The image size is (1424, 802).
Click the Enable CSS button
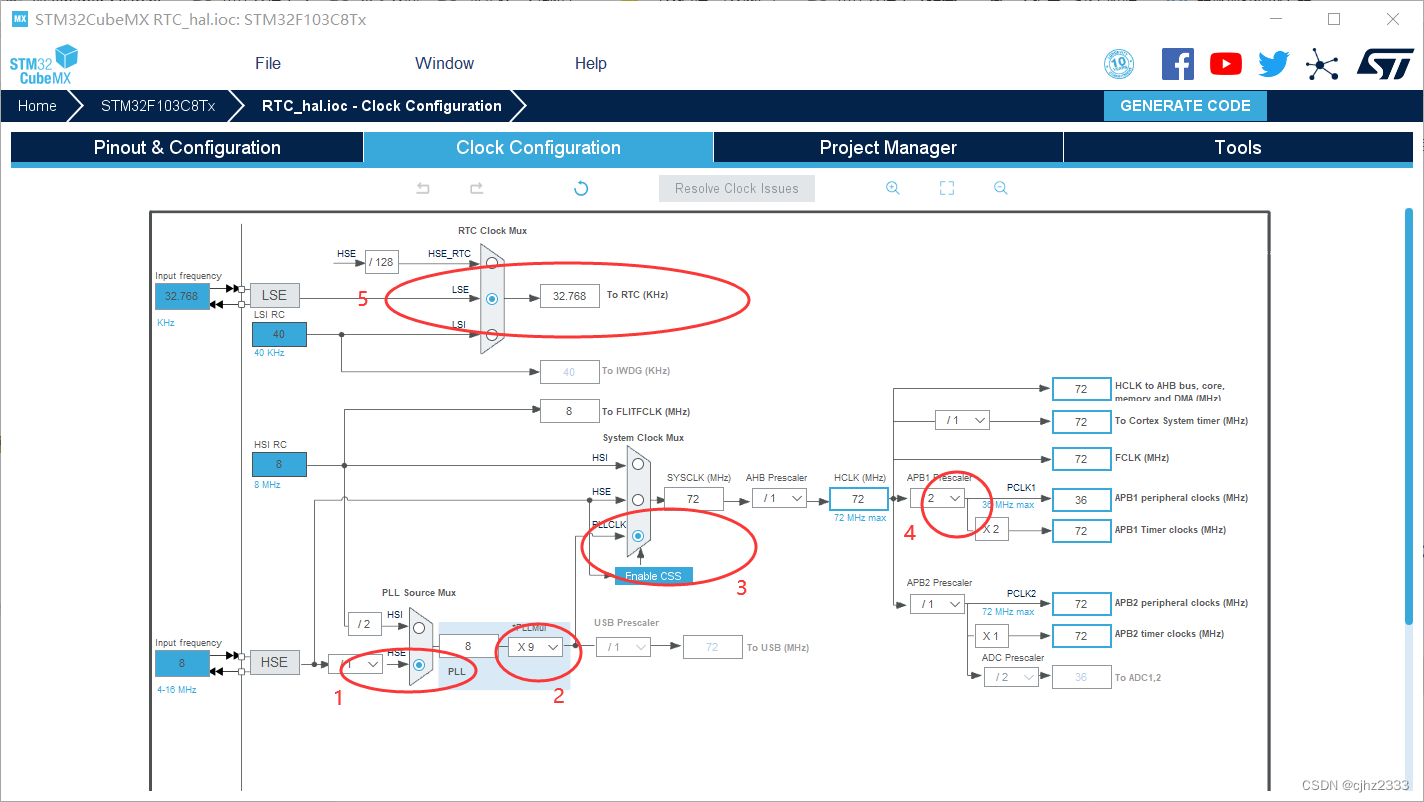point(653,576)
